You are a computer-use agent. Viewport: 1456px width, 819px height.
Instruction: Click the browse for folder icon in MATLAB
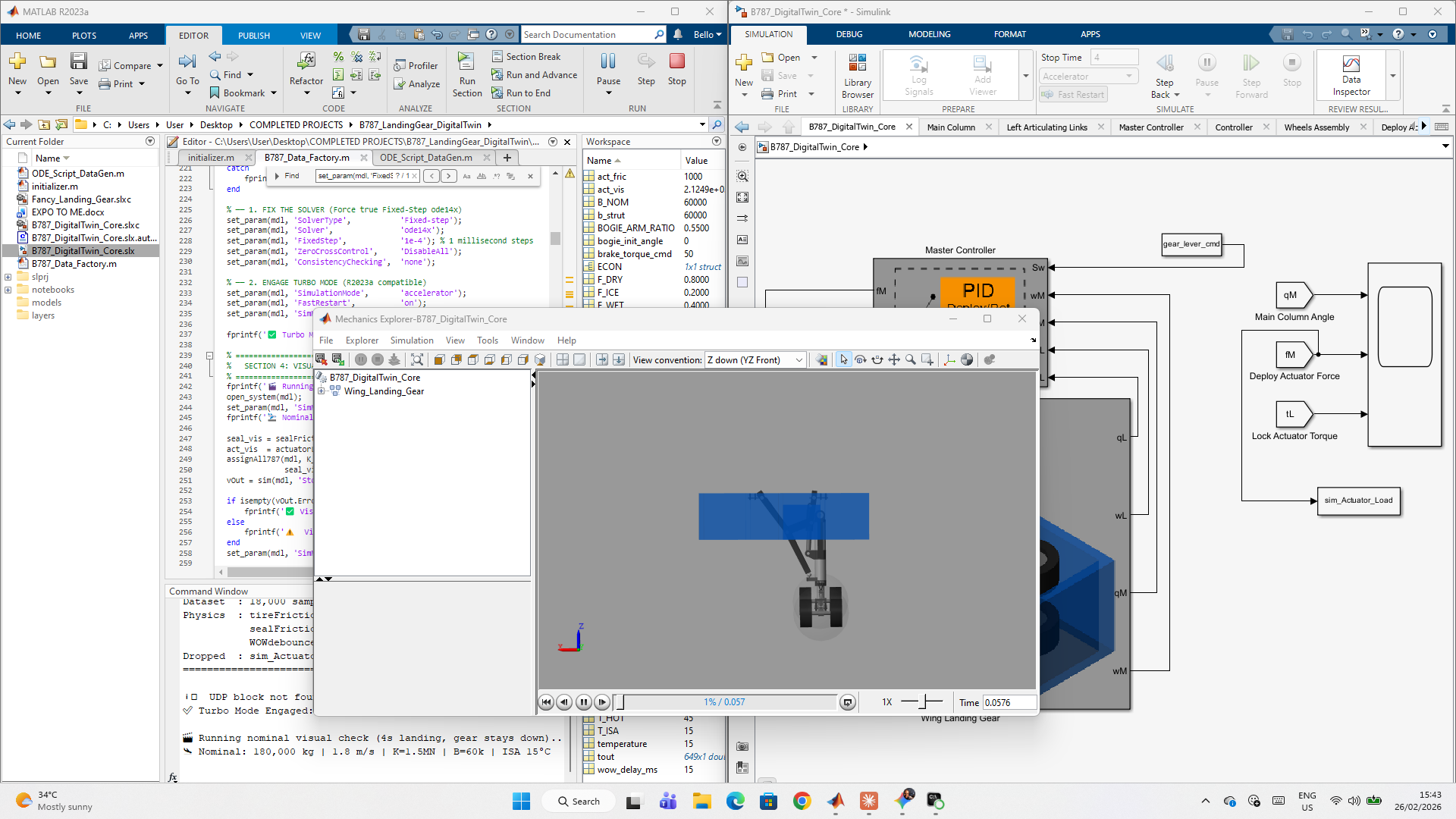[62, 125]
